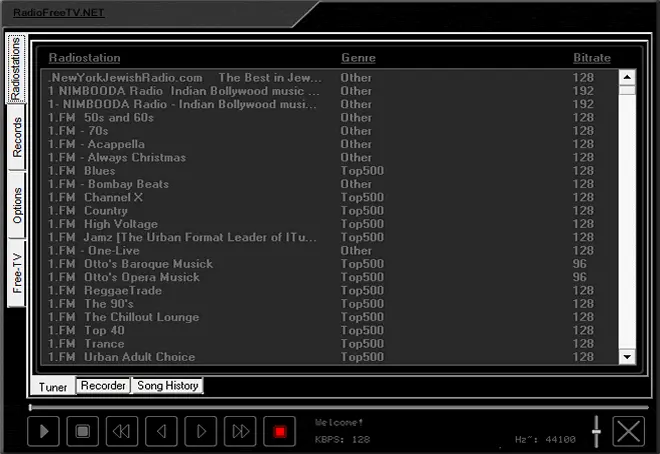The width and height of the screenshot is (660, 454).
Task: Select 1.FM - Always Christmas station
Action: [330, 157]
